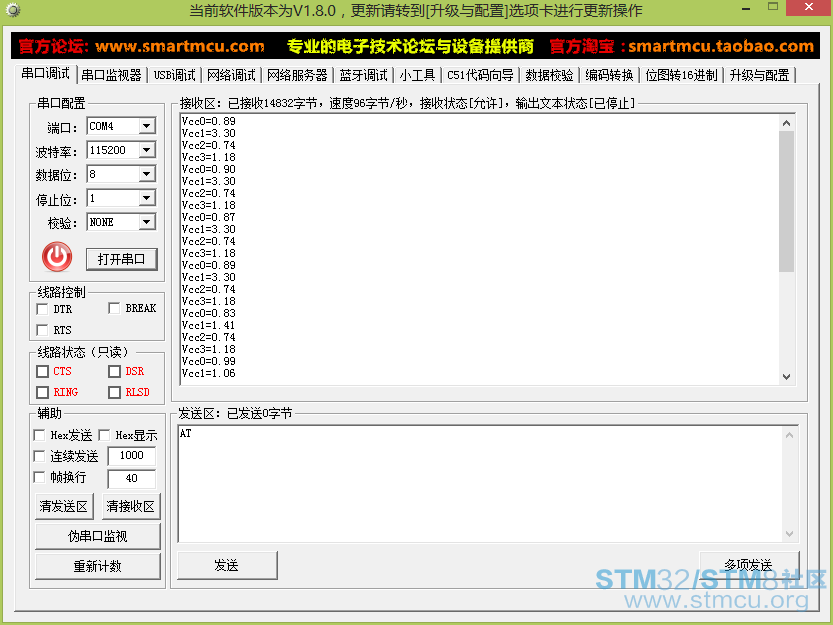Click the 重新计数 button
The image size is (833, 625).
98,566
